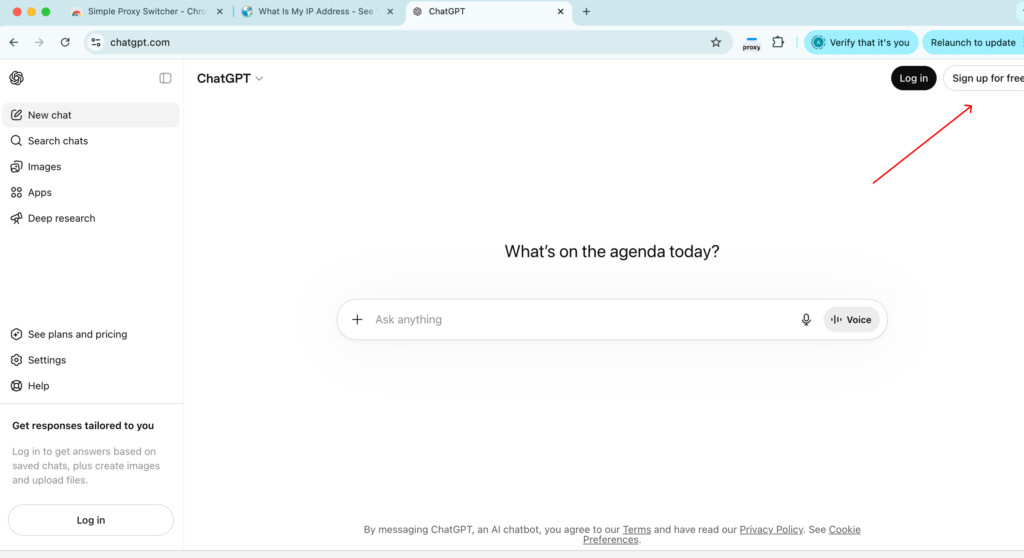Click the site information icon in address bar
This screenshot has width=1024, height=558.
96,42
